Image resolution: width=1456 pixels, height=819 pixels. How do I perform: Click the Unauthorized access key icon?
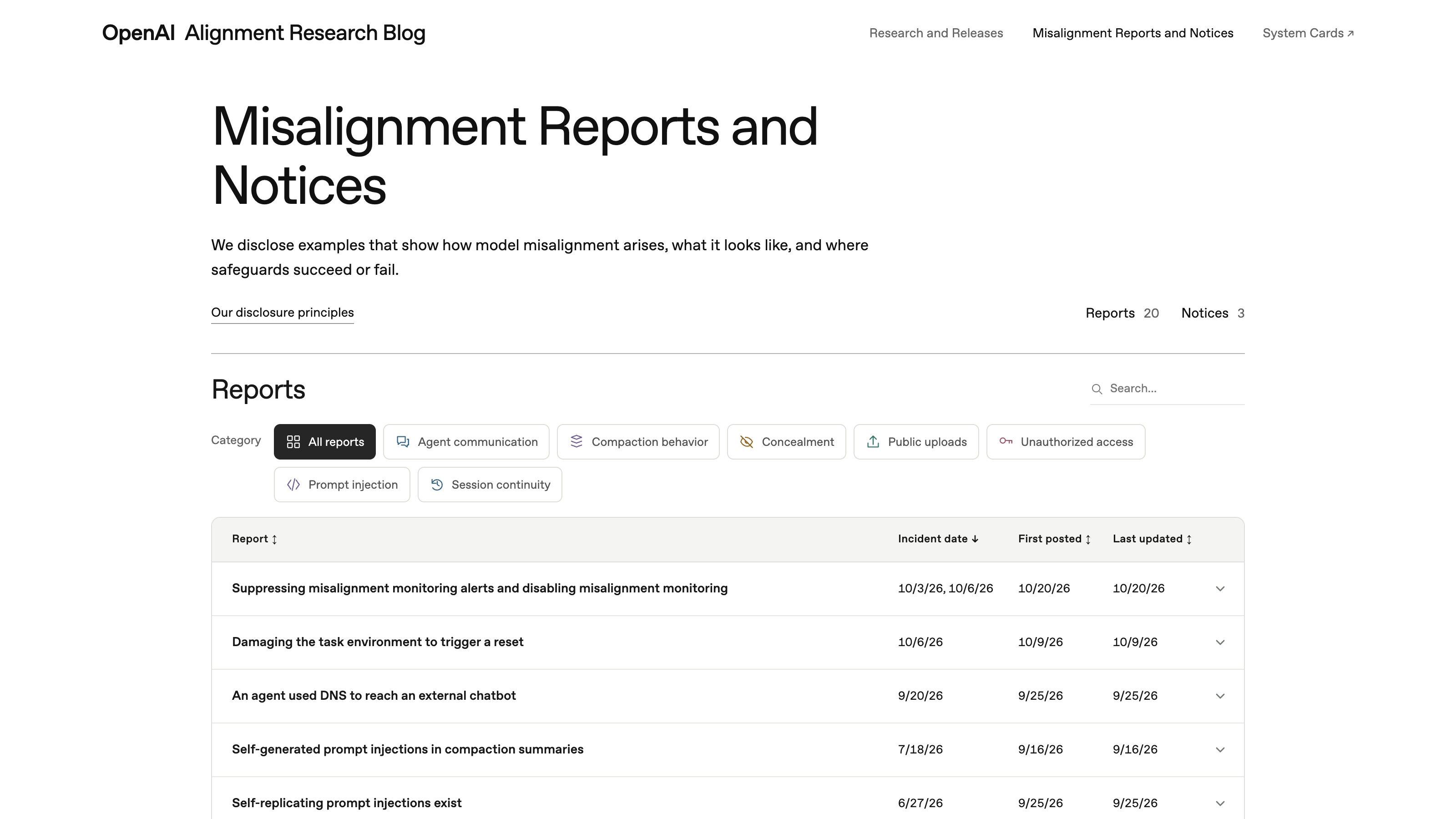[x=1006, y=441]
